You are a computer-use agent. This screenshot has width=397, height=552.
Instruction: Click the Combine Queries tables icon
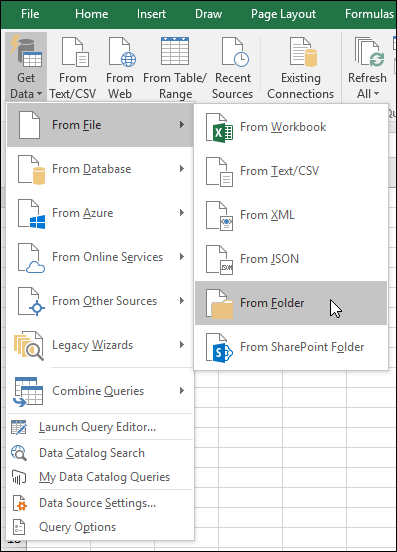tap(28, 391)
